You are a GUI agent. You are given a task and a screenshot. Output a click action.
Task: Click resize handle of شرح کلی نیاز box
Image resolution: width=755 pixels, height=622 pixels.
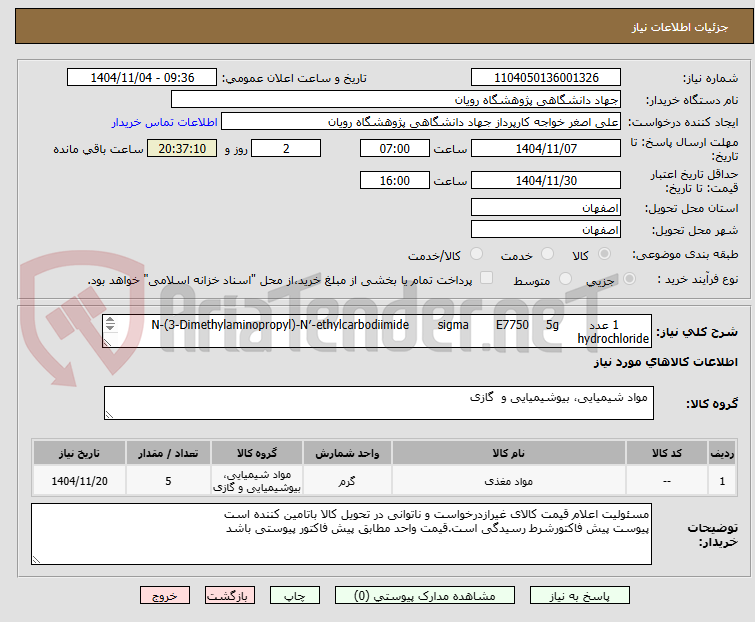tap(107, 343)
